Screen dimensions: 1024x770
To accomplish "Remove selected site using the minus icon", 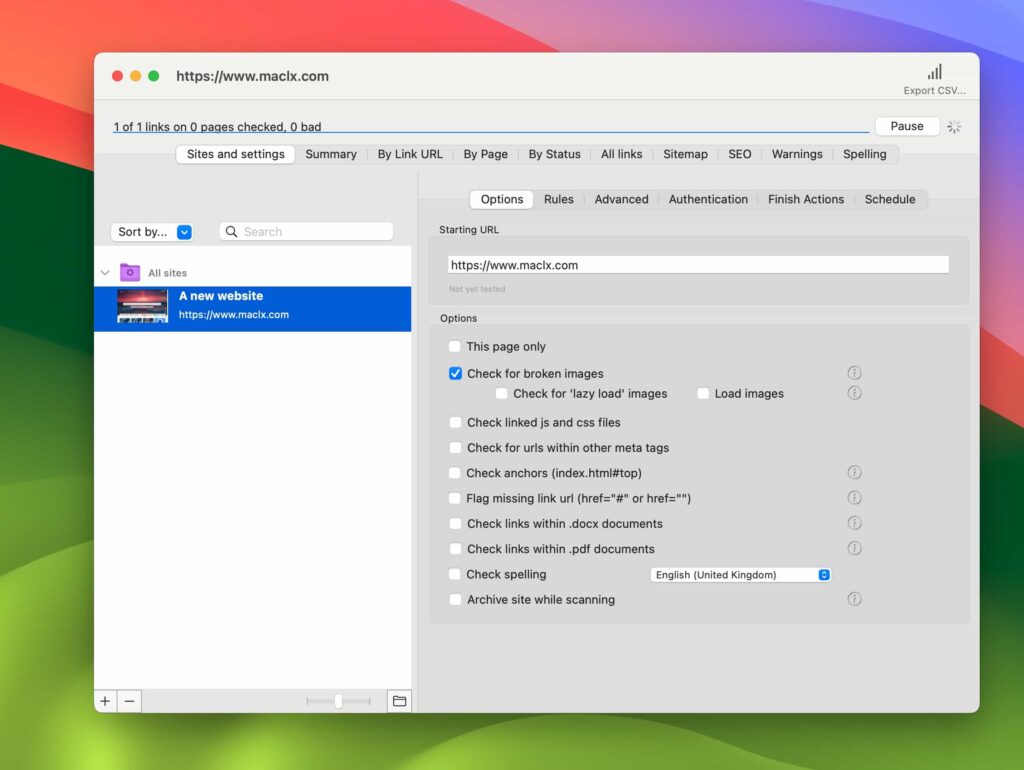I will pyautogui.click(x=129, y=701).
